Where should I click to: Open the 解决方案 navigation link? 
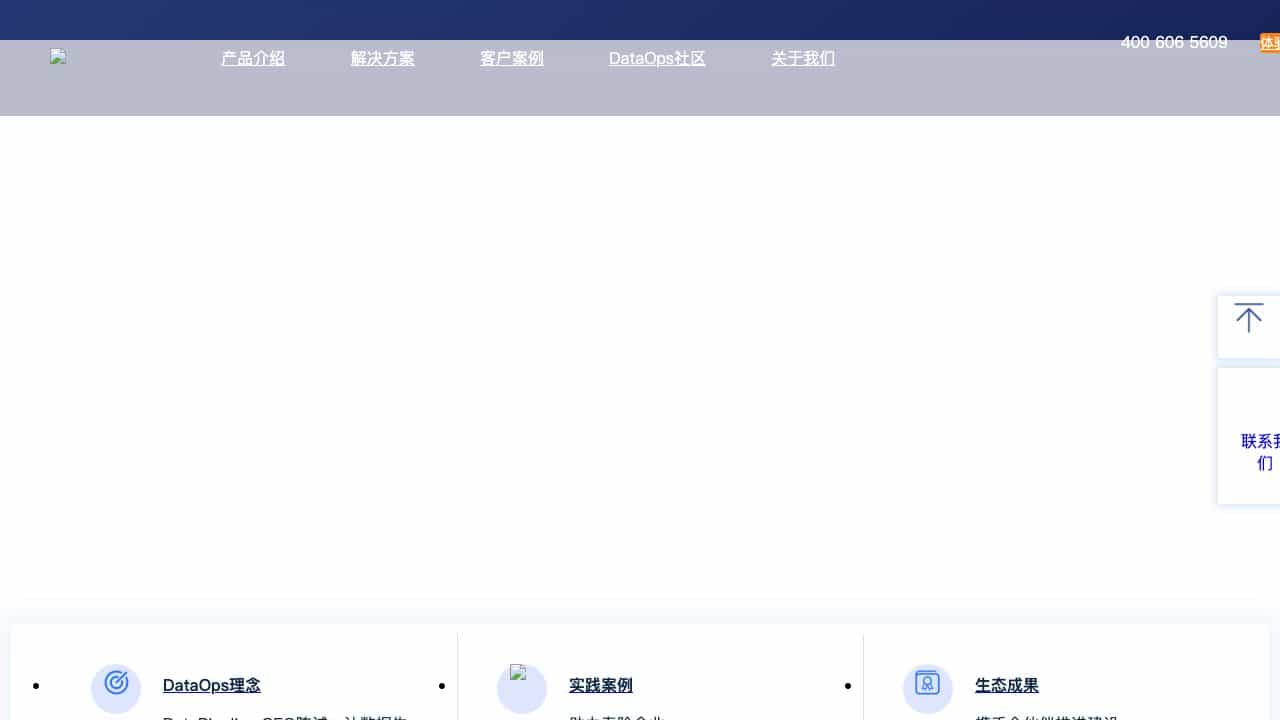pyautogui.click(x=382, y=58)
